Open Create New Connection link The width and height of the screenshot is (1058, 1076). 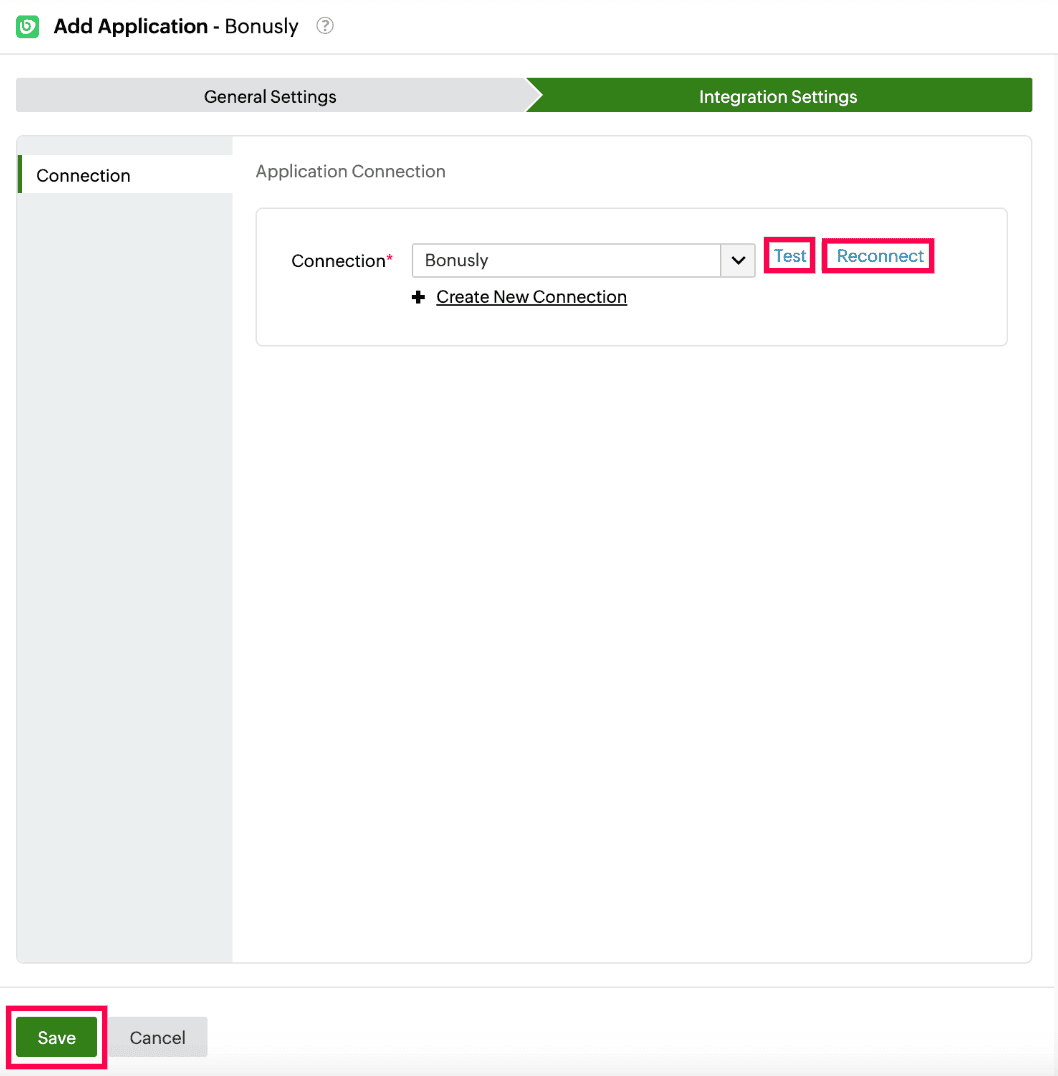(x=531, y=296)
